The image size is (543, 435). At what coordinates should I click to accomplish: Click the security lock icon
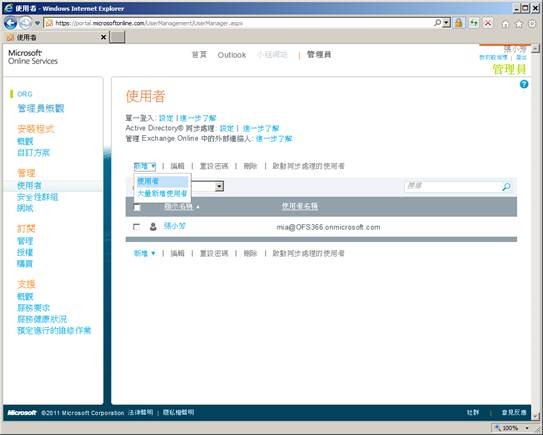click(x=459, y=23)
